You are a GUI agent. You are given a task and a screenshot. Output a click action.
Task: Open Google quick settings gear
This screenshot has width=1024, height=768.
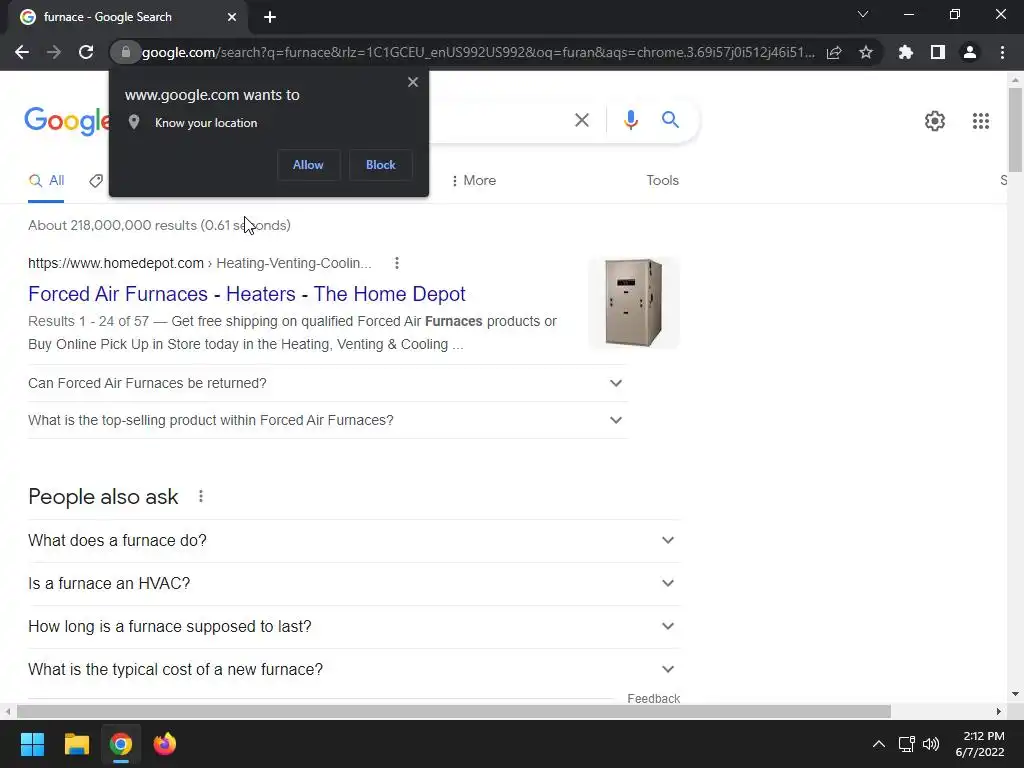pos(935,121)
